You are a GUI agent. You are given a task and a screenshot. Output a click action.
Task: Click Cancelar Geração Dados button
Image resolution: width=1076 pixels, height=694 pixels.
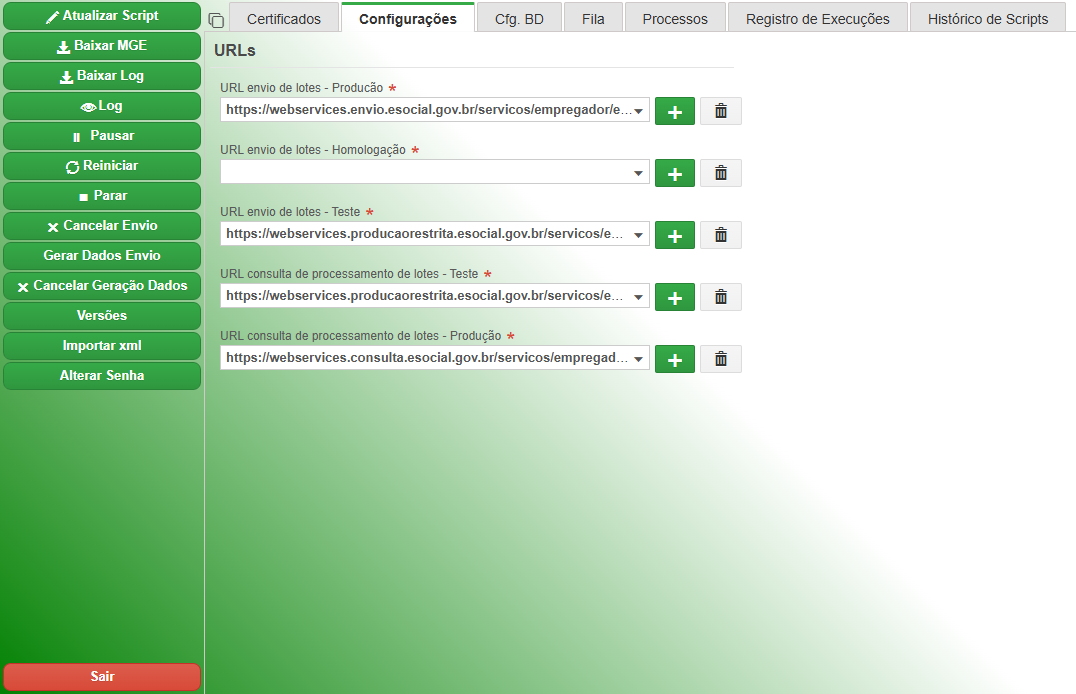(102, 286)
